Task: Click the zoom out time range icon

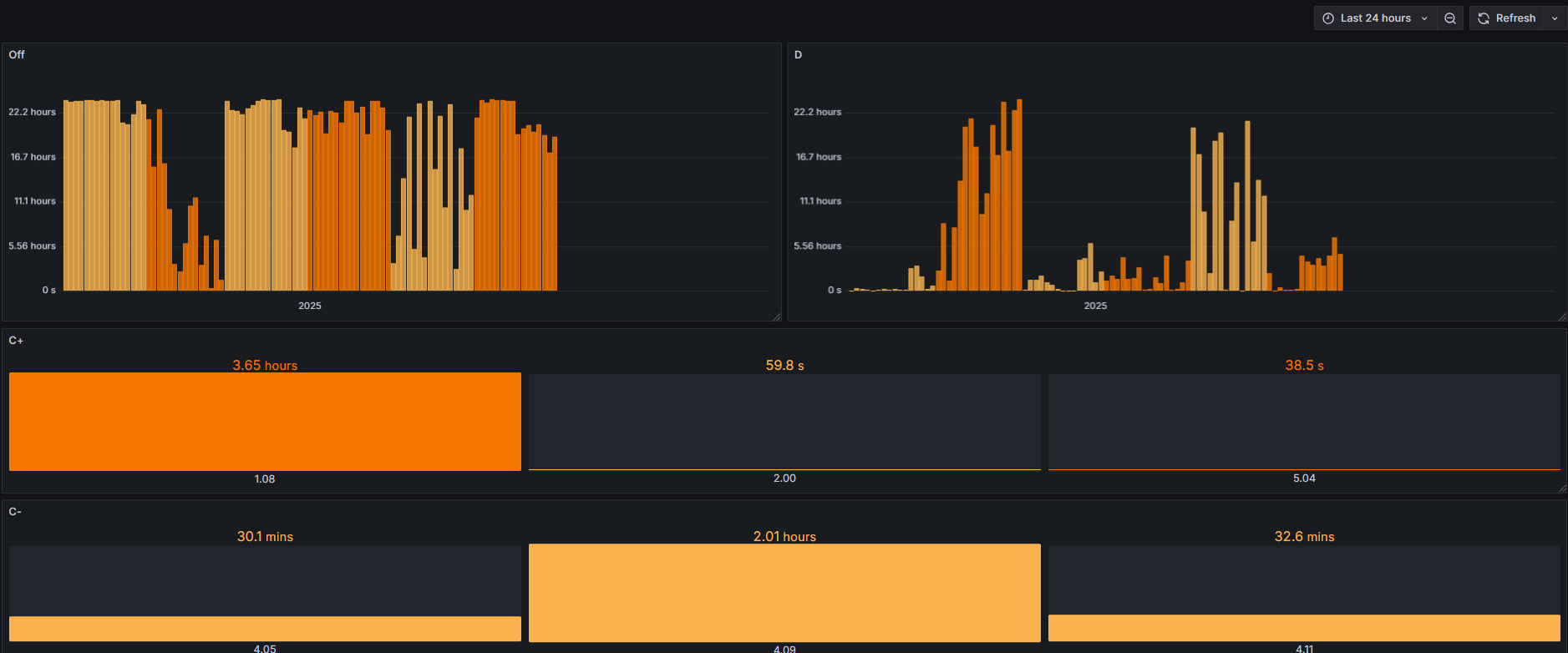Action: point(1450,18)
